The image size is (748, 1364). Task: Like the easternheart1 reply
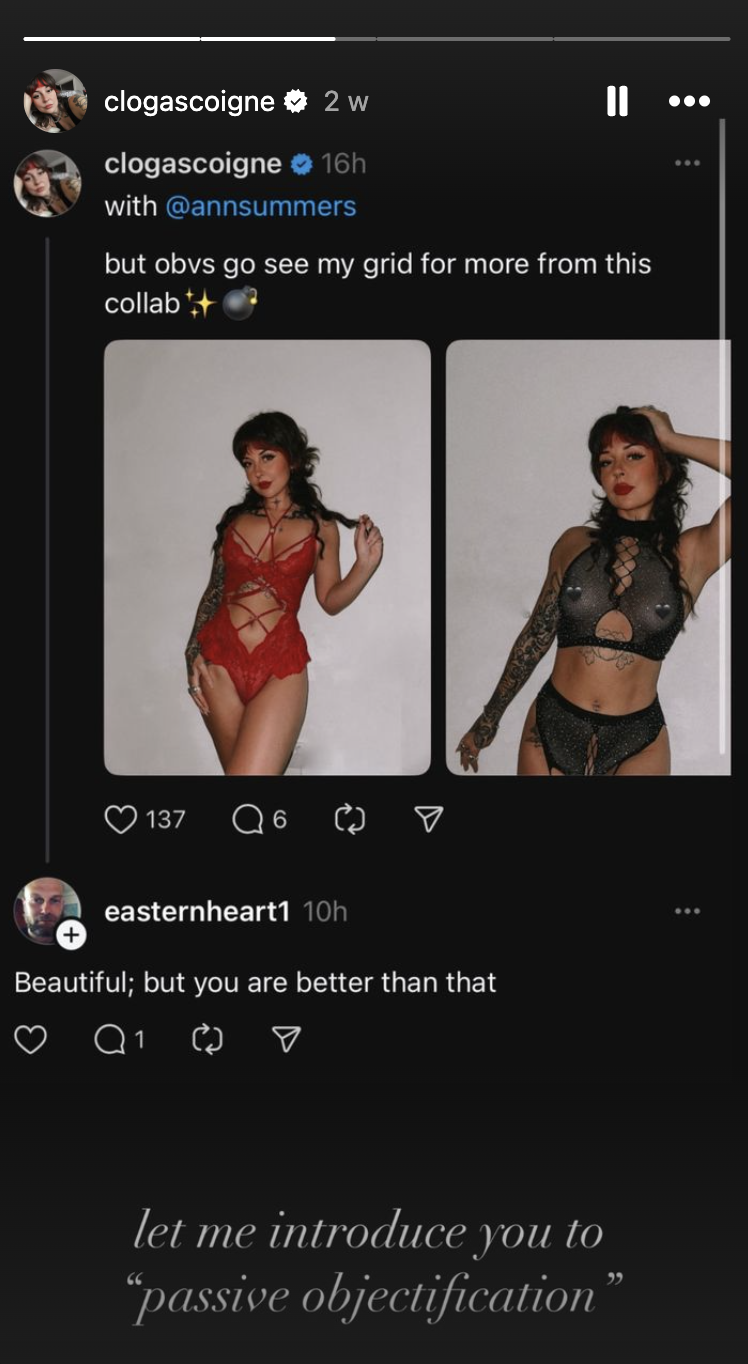(31, 1040)
